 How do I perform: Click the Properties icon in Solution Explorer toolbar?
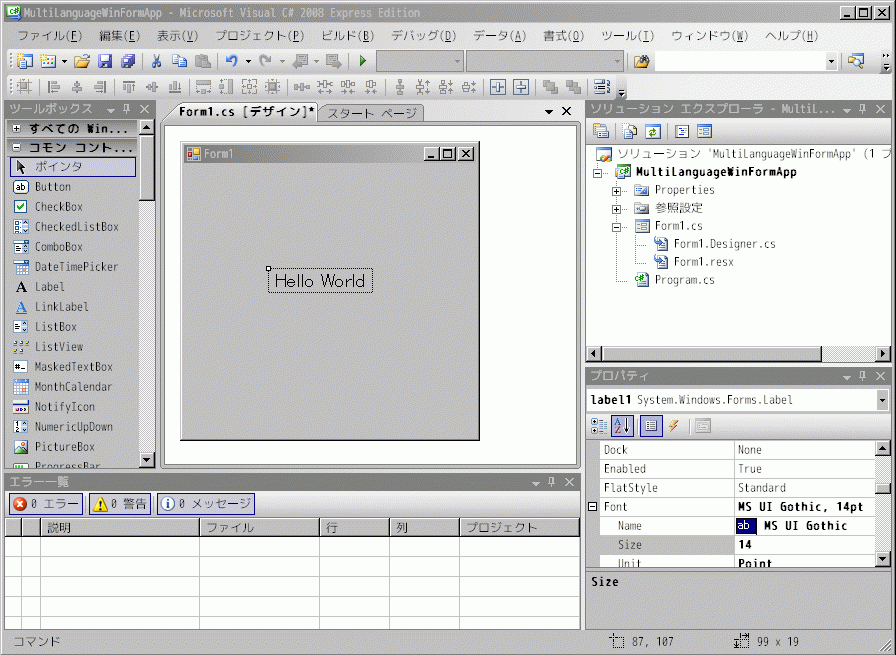pyautogui.click(x=601, y=131)
